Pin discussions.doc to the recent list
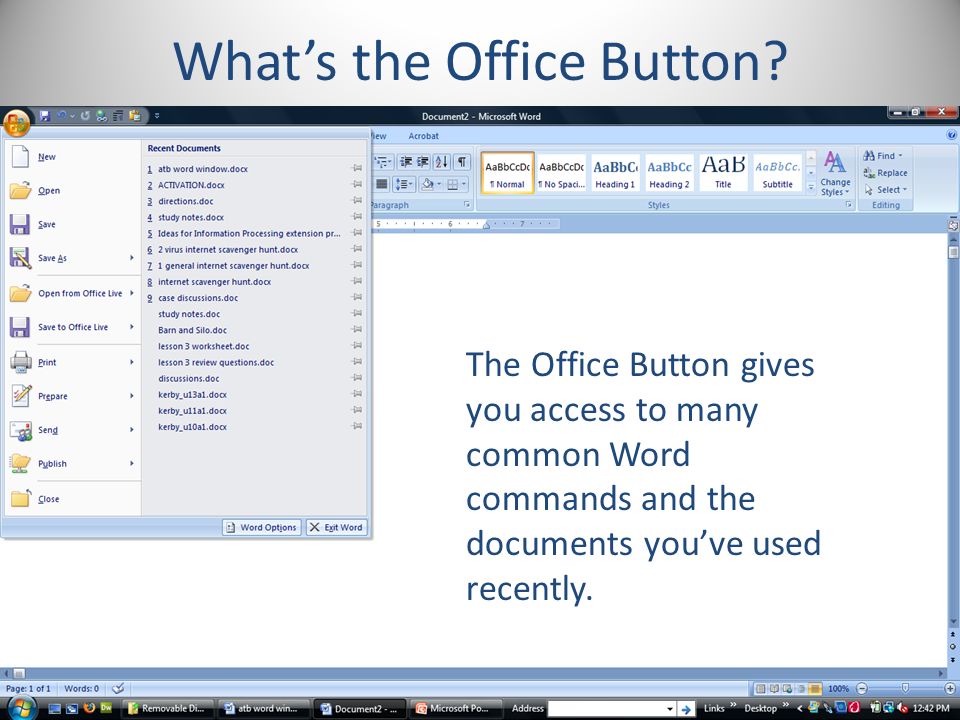The width and height of the screenshot is (960, 720). [x=356, y=377]
